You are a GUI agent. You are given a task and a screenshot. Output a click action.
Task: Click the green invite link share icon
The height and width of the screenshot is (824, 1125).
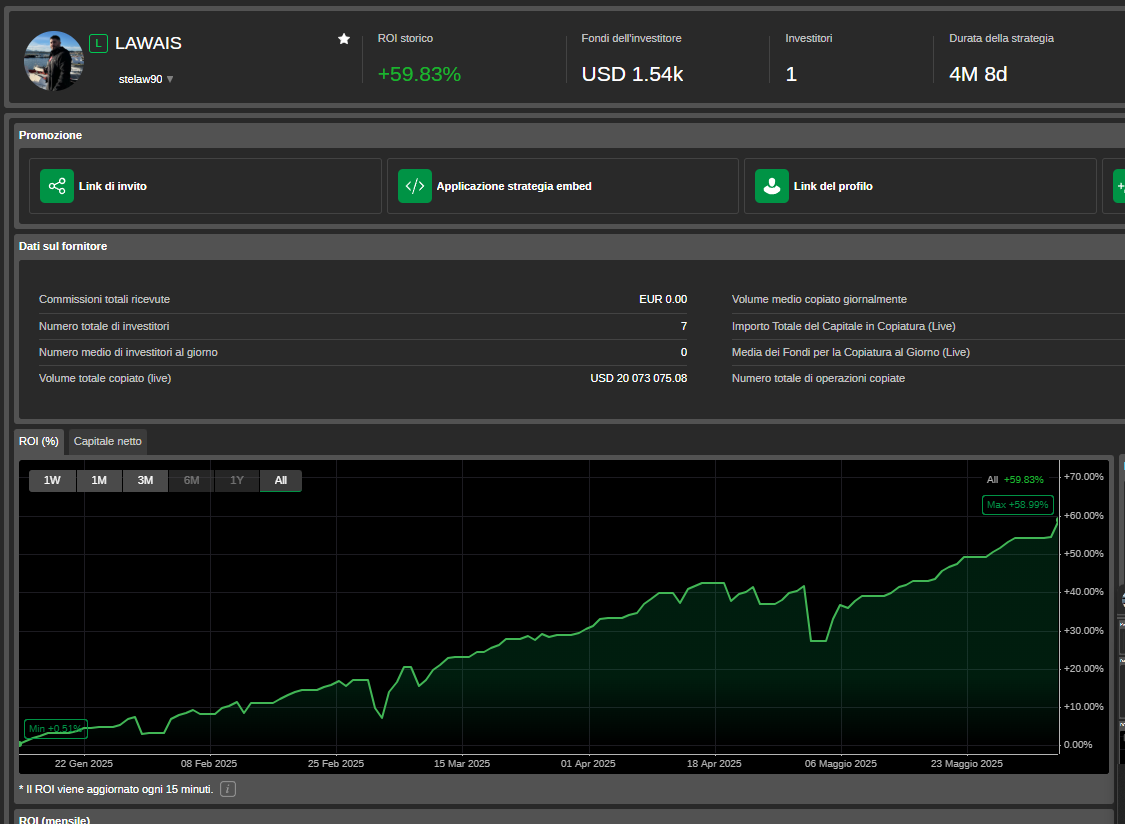pos(57,186)
